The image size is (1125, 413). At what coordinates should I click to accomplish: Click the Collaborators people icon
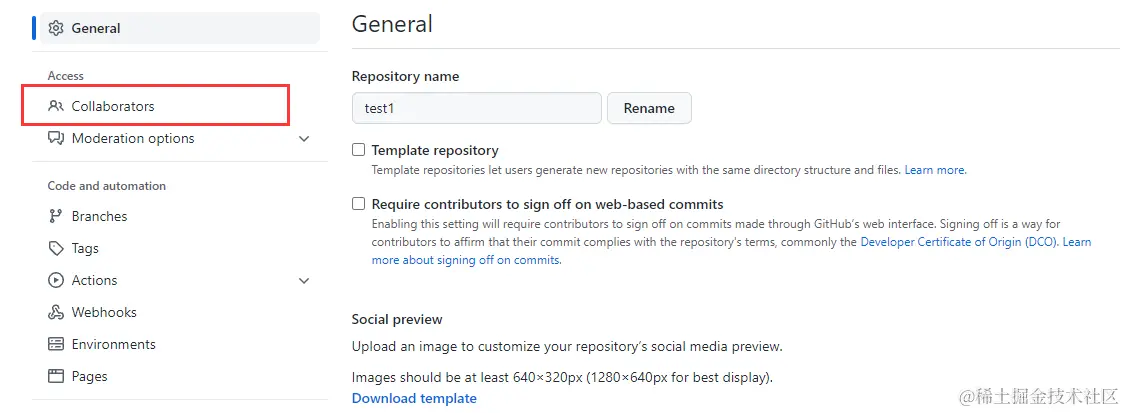point(56,106)
